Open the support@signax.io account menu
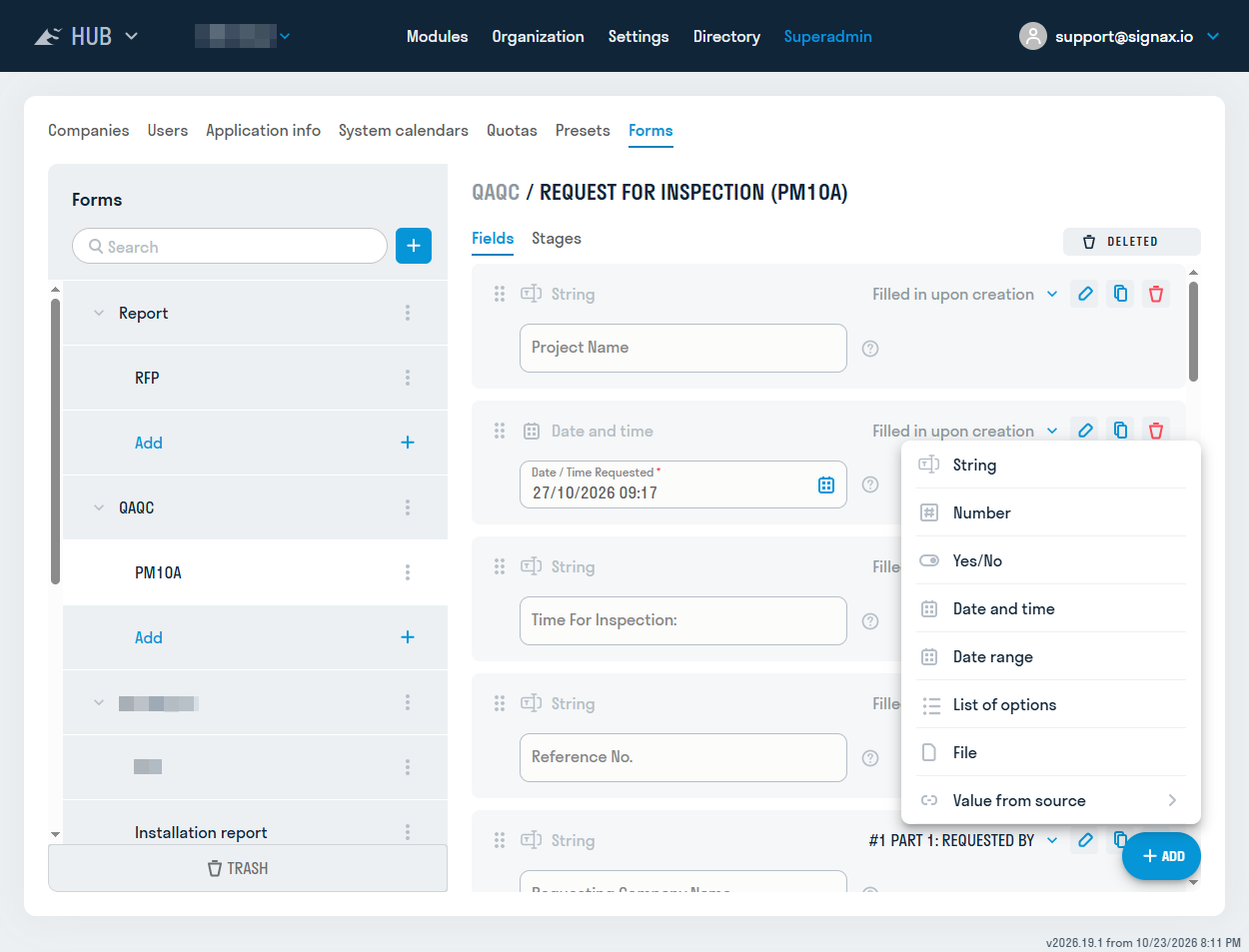Image resolution: width=1249 pixels, height=952 pixels. tap(1120, 36)
